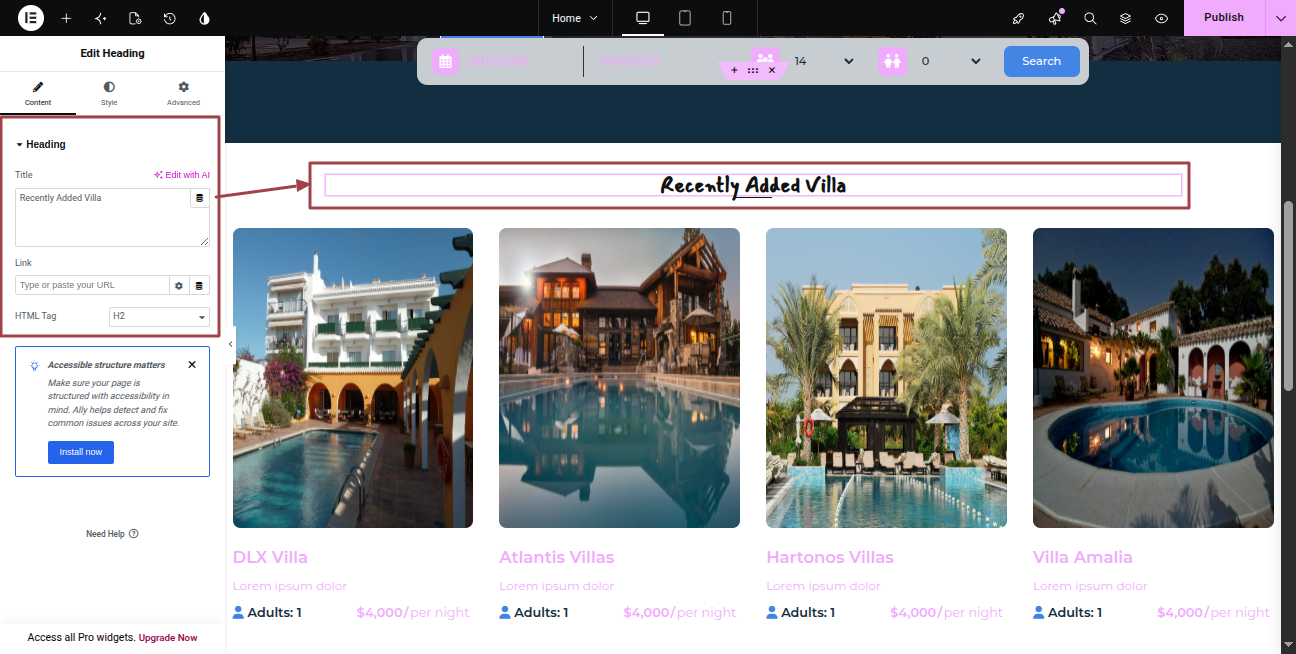
Task: Open the HTML Tag H2 dropdown
Action: click(x=159, y=316)
